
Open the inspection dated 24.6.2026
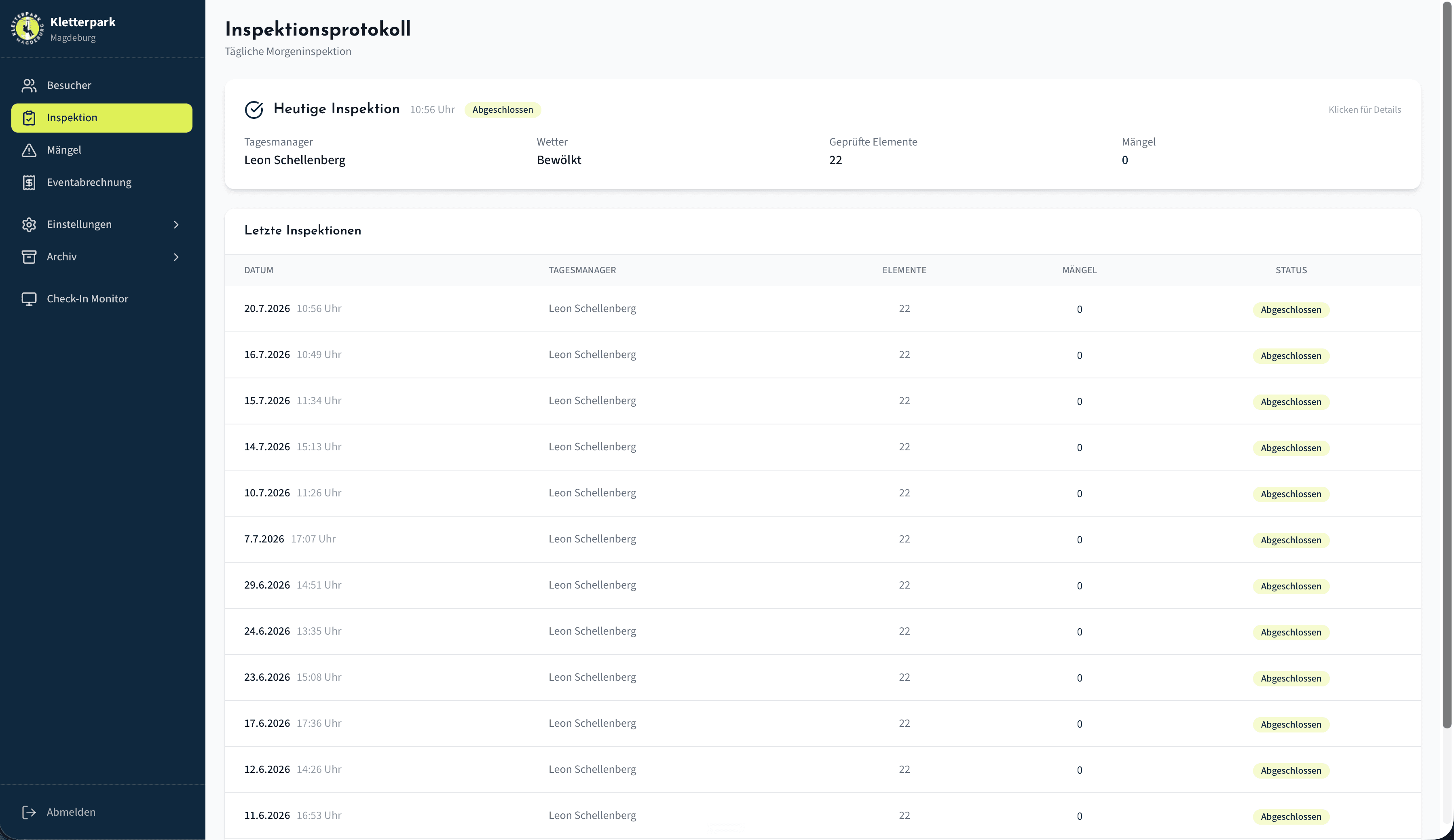coord(822,632)
